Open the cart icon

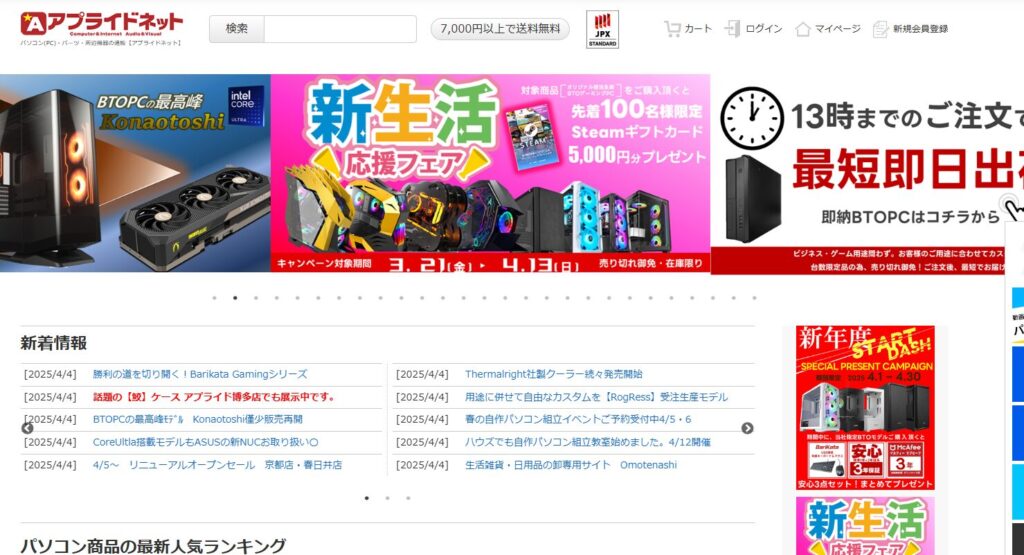point(672,29)
